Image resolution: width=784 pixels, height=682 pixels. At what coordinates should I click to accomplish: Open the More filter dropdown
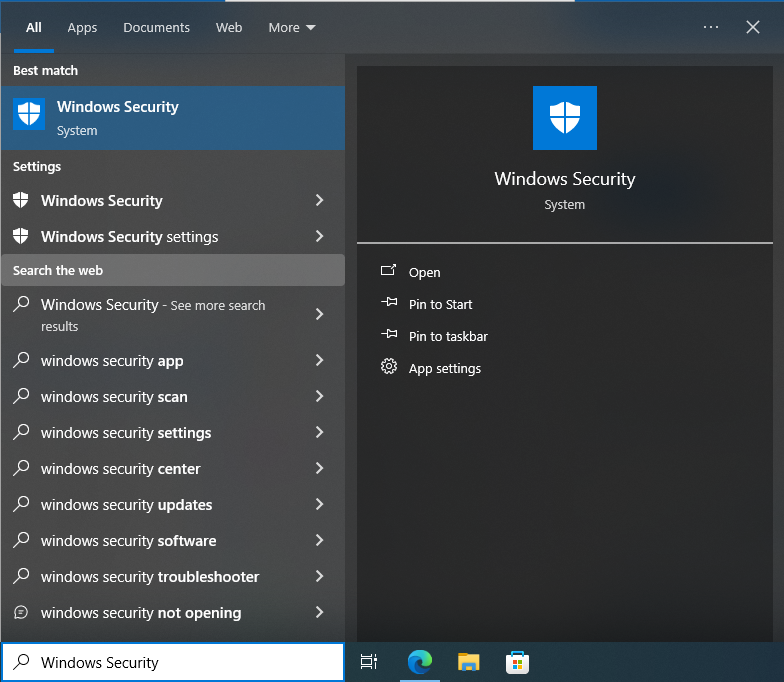point(292,28)
